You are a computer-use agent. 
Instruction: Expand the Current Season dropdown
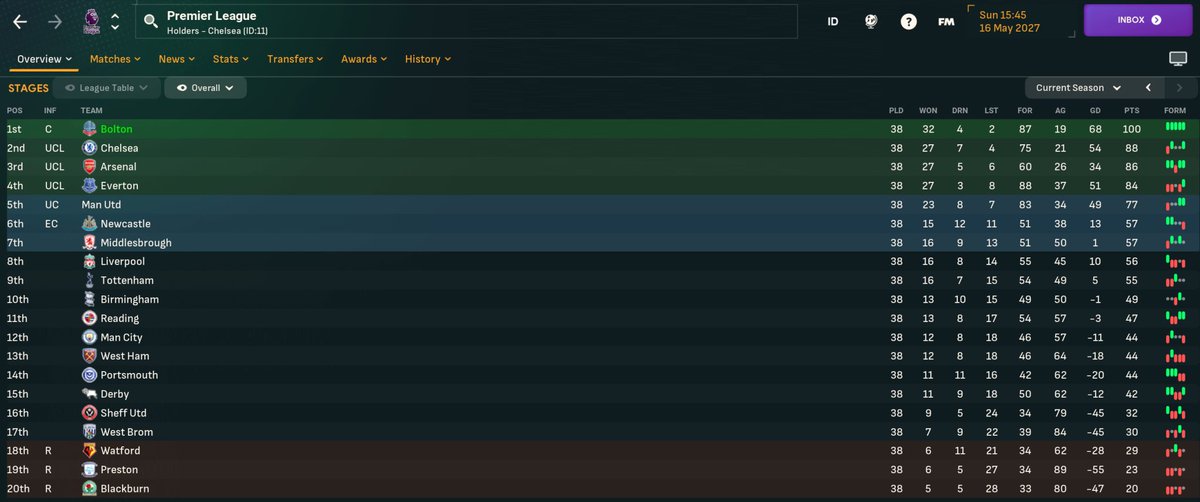pyautogui.click(x=1078, y=88)
